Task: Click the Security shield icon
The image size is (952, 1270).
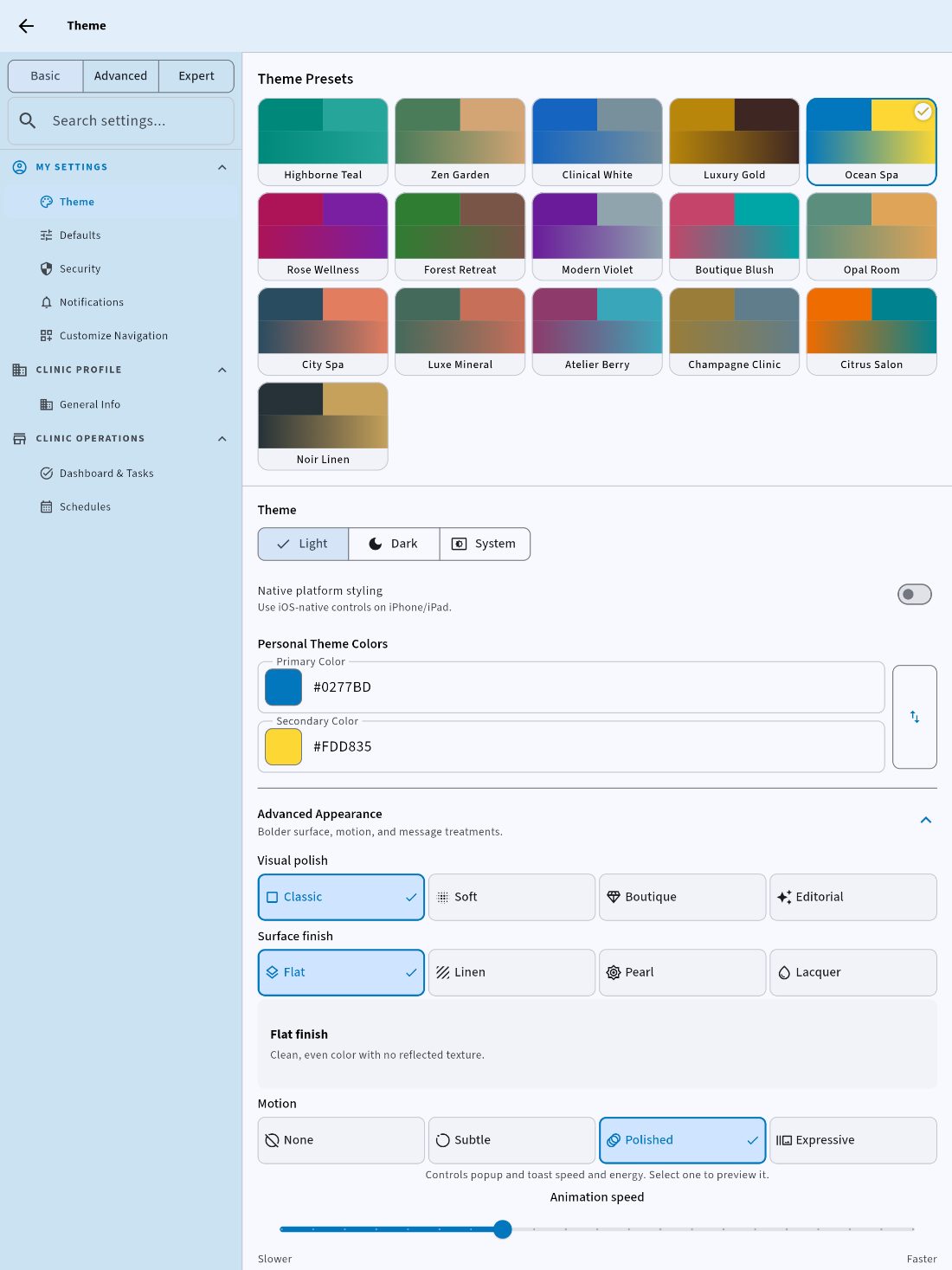Action: pos(47,269)
